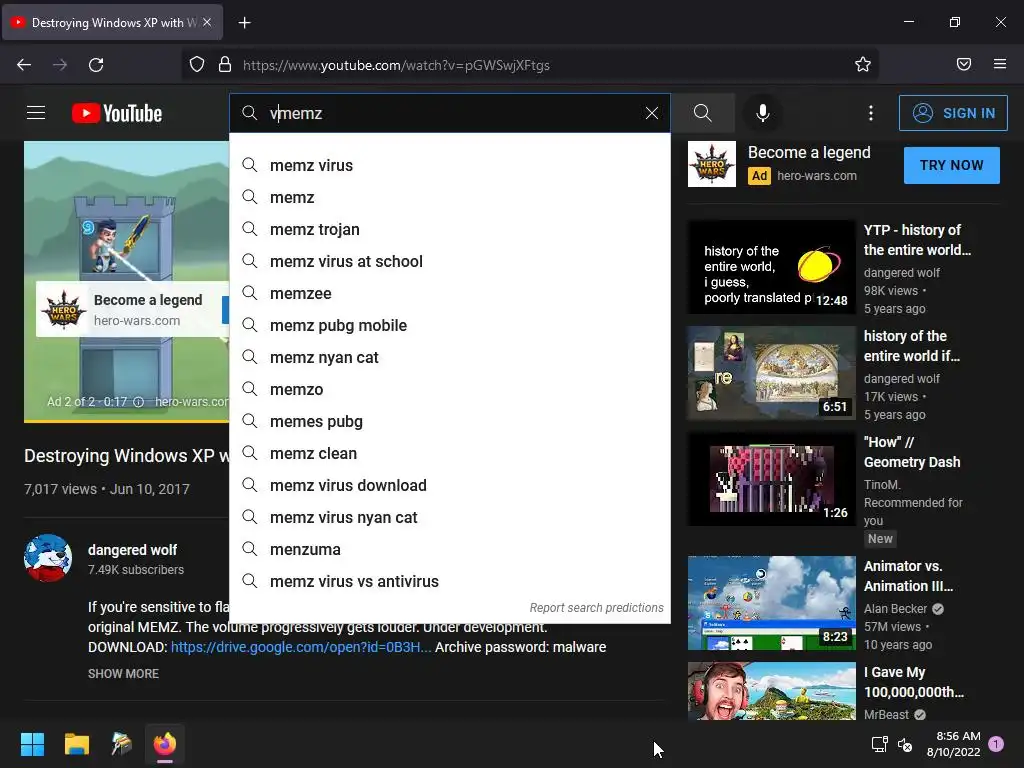This screenshot has height=768, width=1024.
Task: Click the browser forward arrow
Action: (x=60, y=65)
